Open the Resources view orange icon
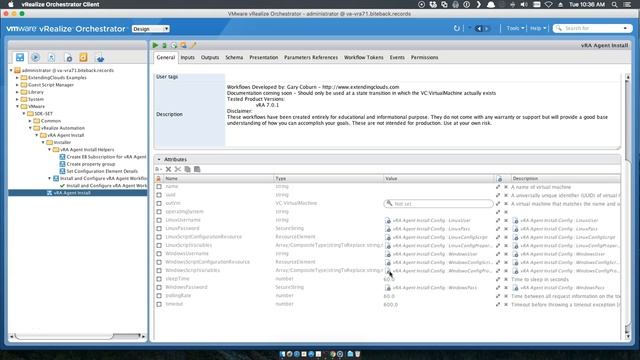Screen dimensions: 640x360 pos(83,58)
